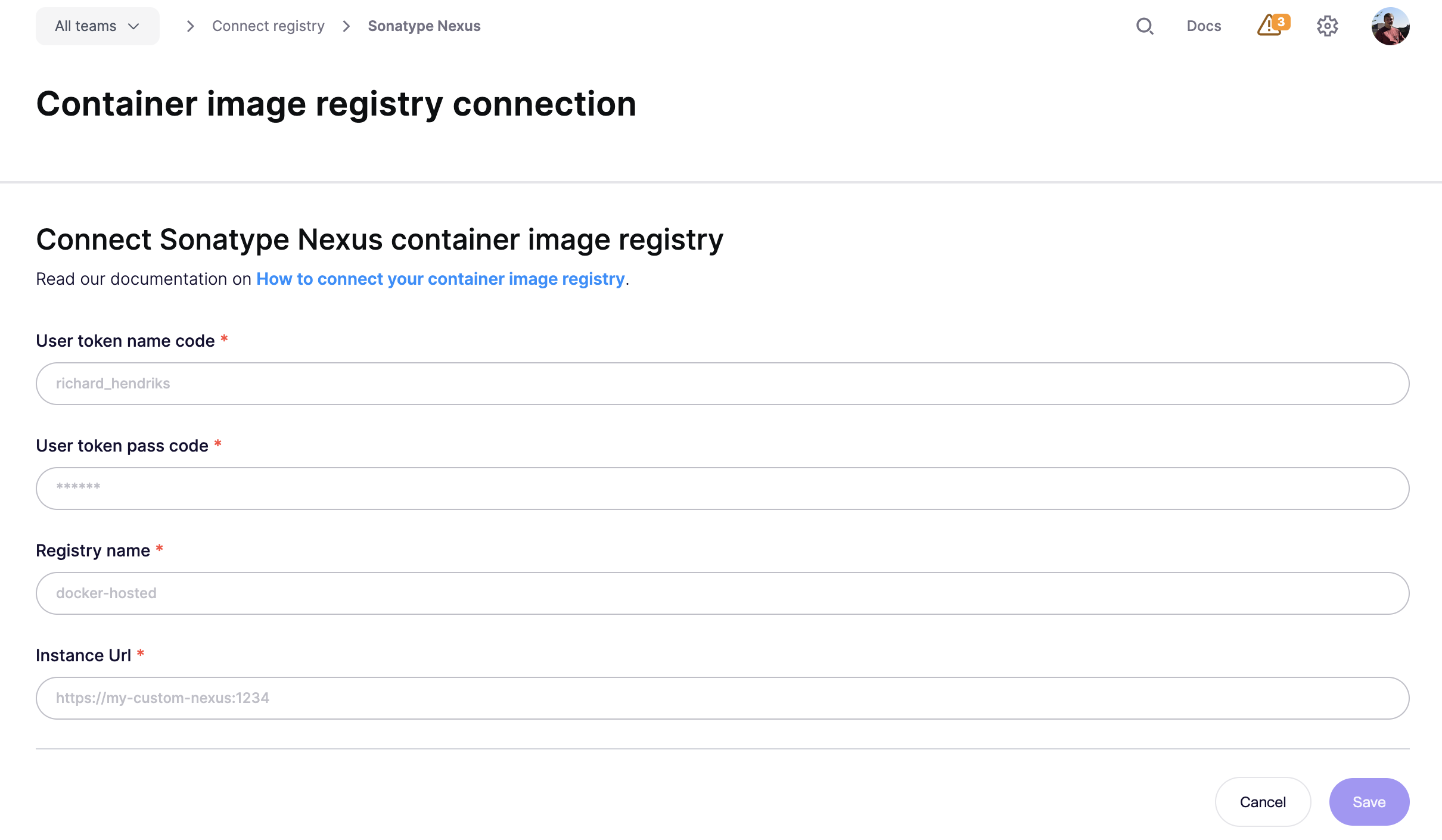Click the Save button
Screen dimensions: 1442x840
pos(1369,802)
